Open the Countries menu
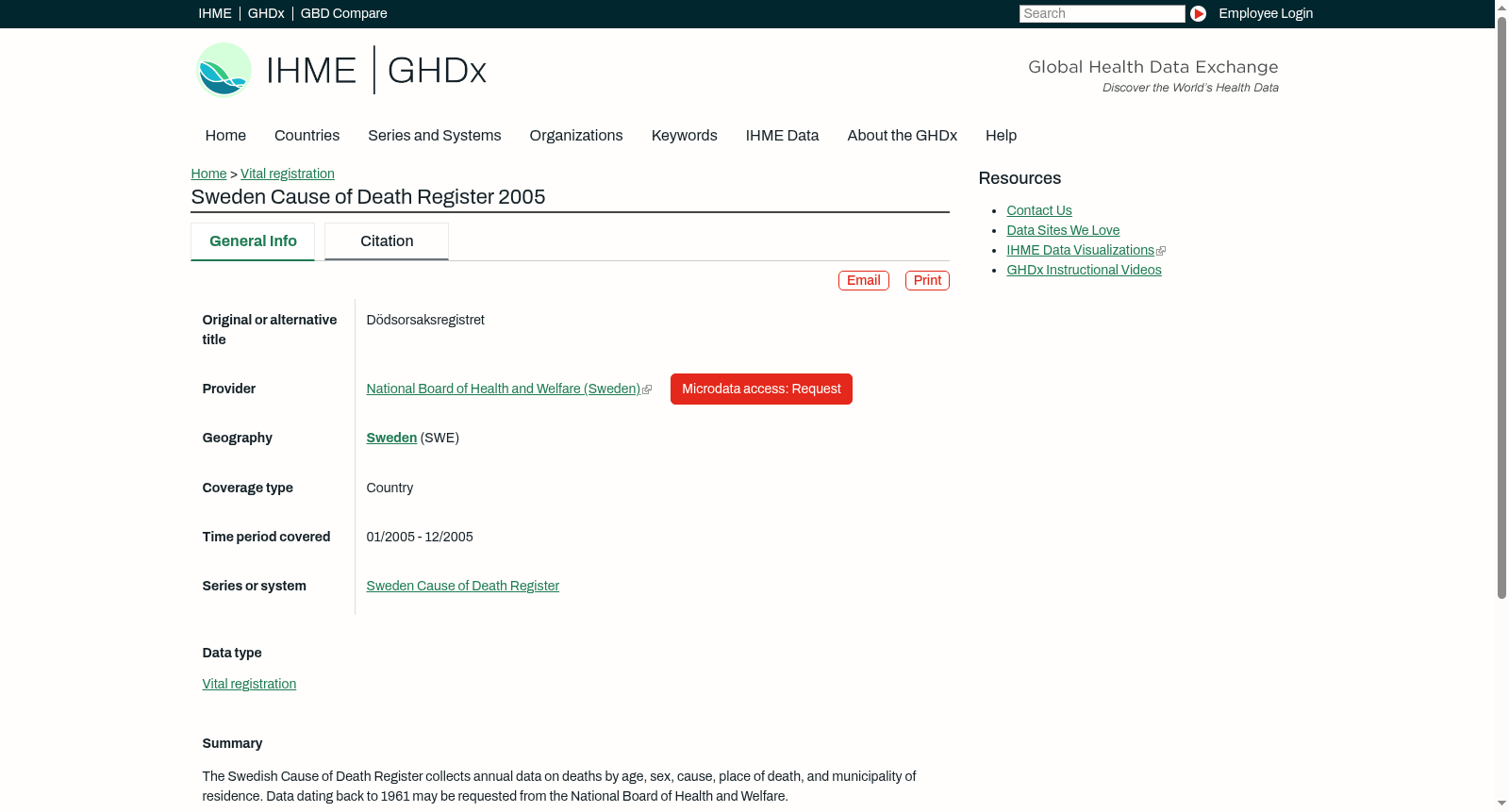The width and height of the screenshot is (1509, 812). 307,136
